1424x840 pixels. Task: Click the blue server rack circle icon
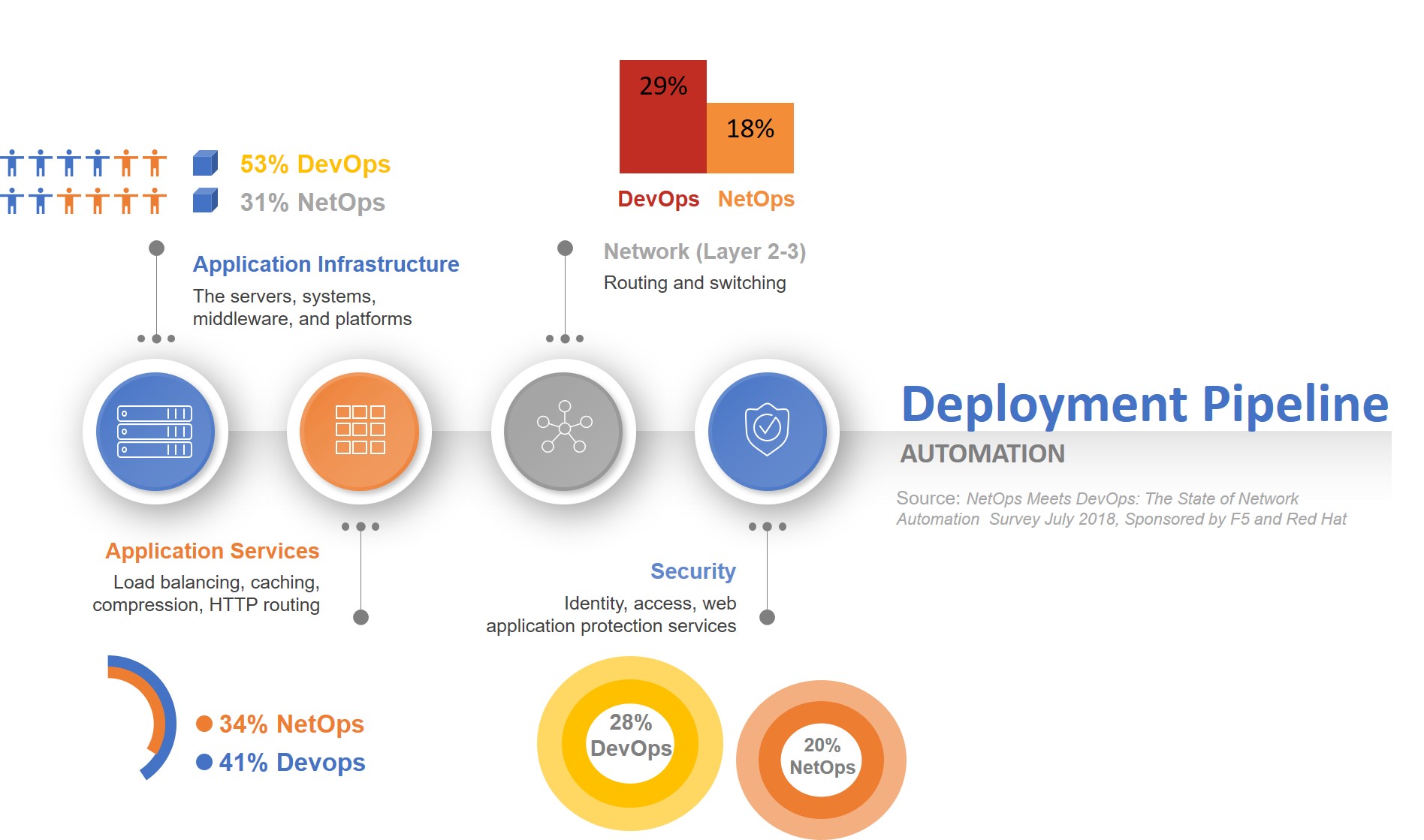[155, 432]
